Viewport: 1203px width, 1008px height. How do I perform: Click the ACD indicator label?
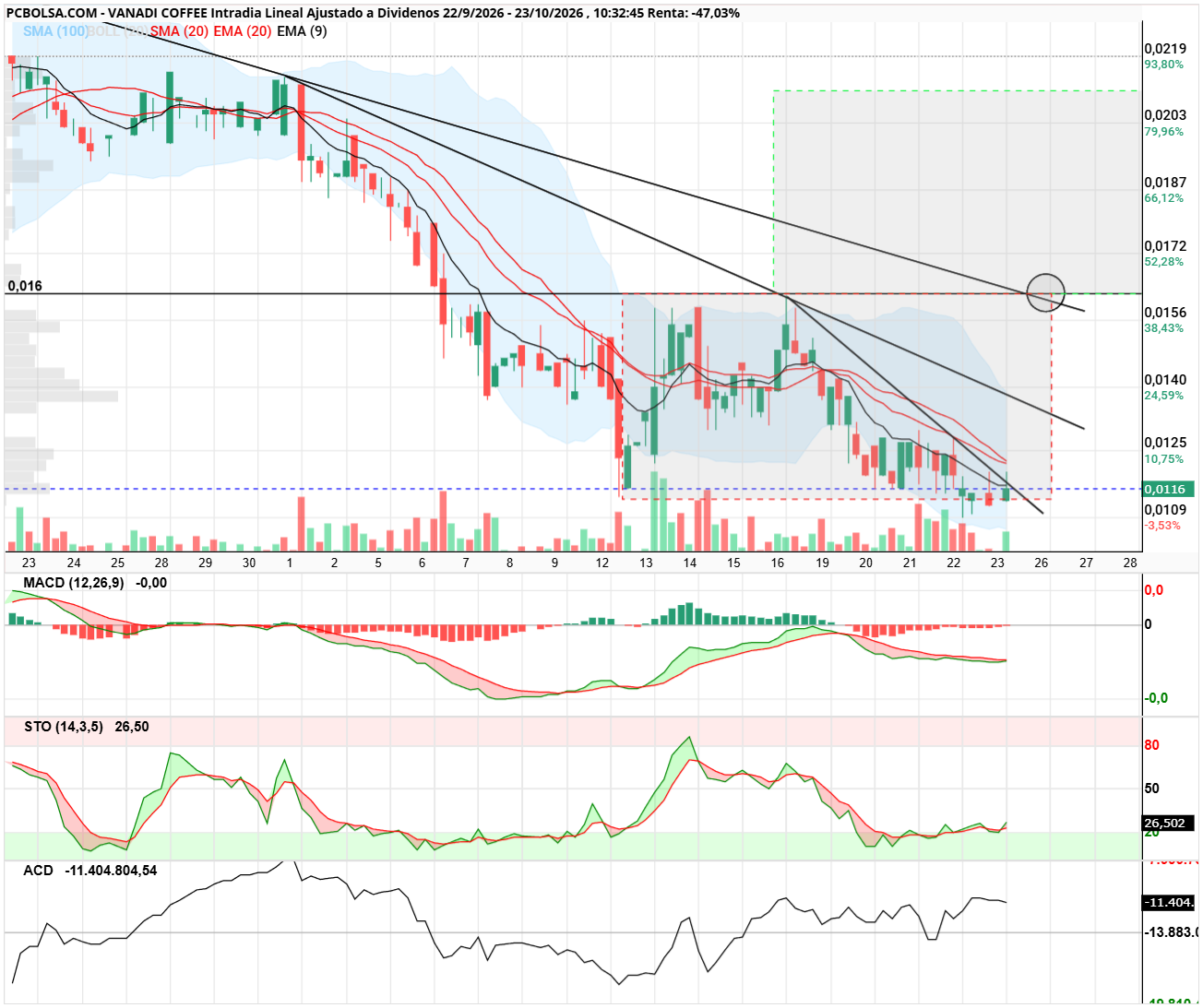coord(39,871)
